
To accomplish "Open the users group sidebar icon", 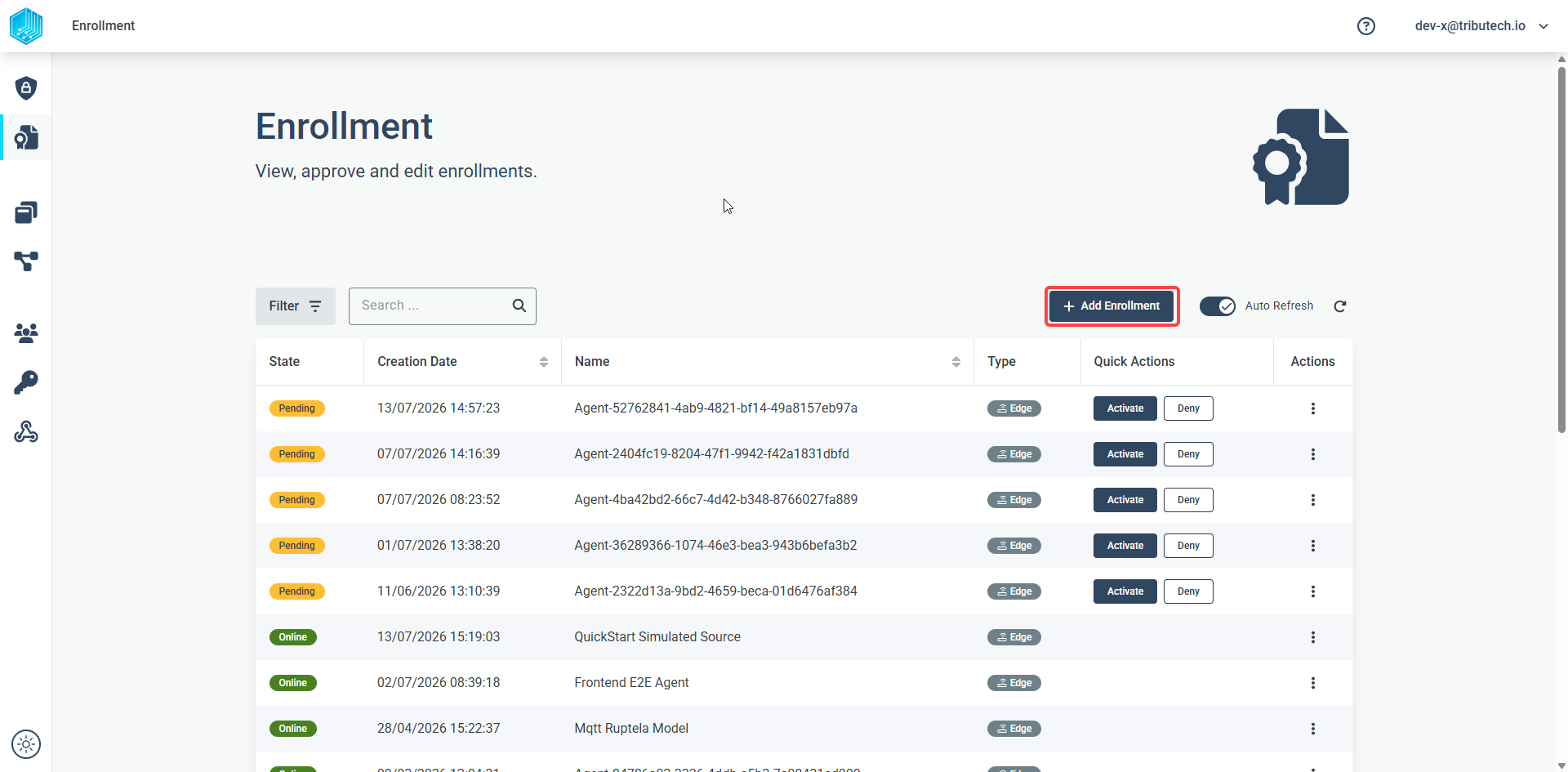I will point(26,332).
